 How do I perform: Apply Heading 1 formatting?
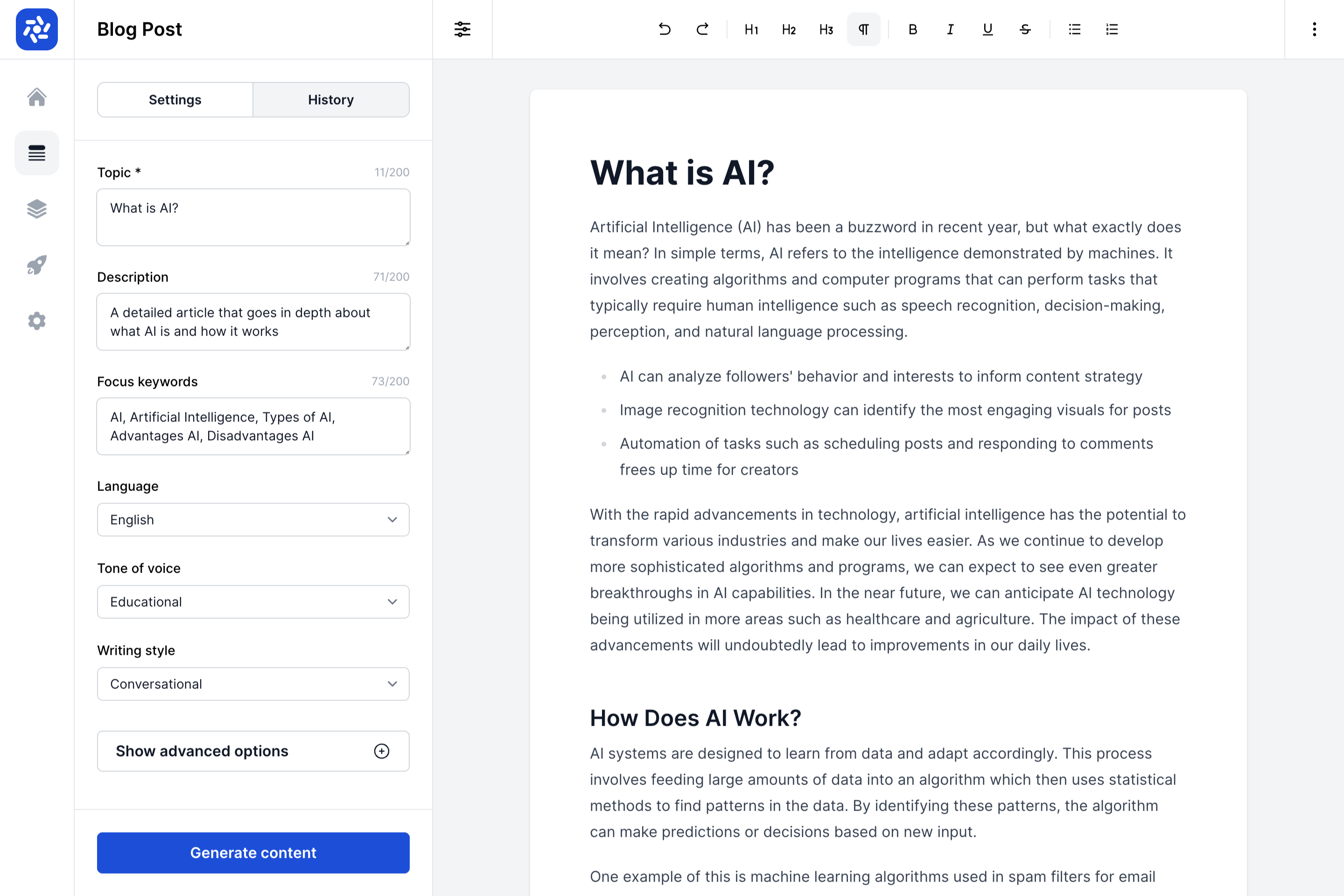tap(751, 29)
